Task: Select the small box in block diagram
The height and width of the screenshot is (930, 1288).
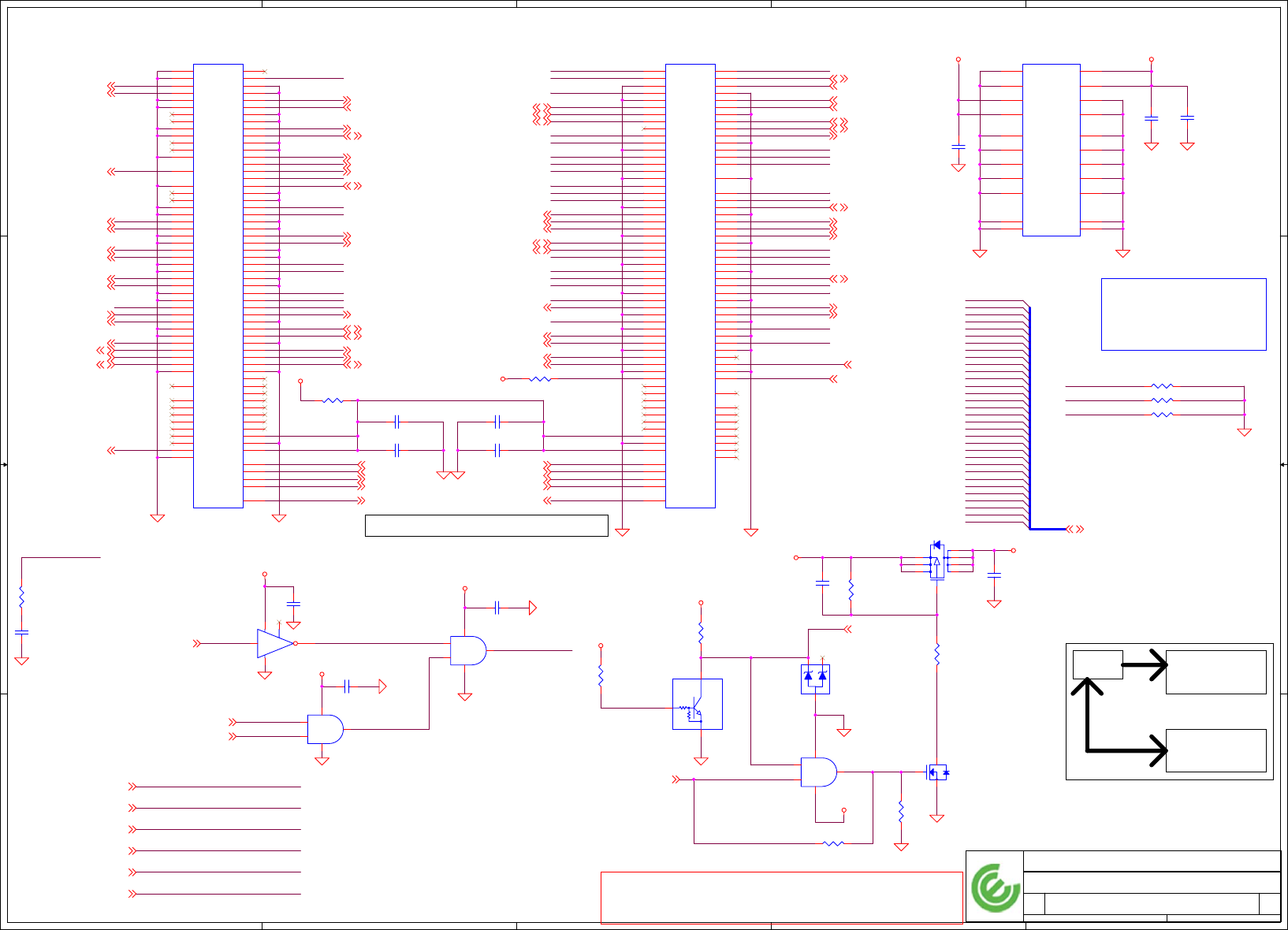Action: coord(1098,665)
